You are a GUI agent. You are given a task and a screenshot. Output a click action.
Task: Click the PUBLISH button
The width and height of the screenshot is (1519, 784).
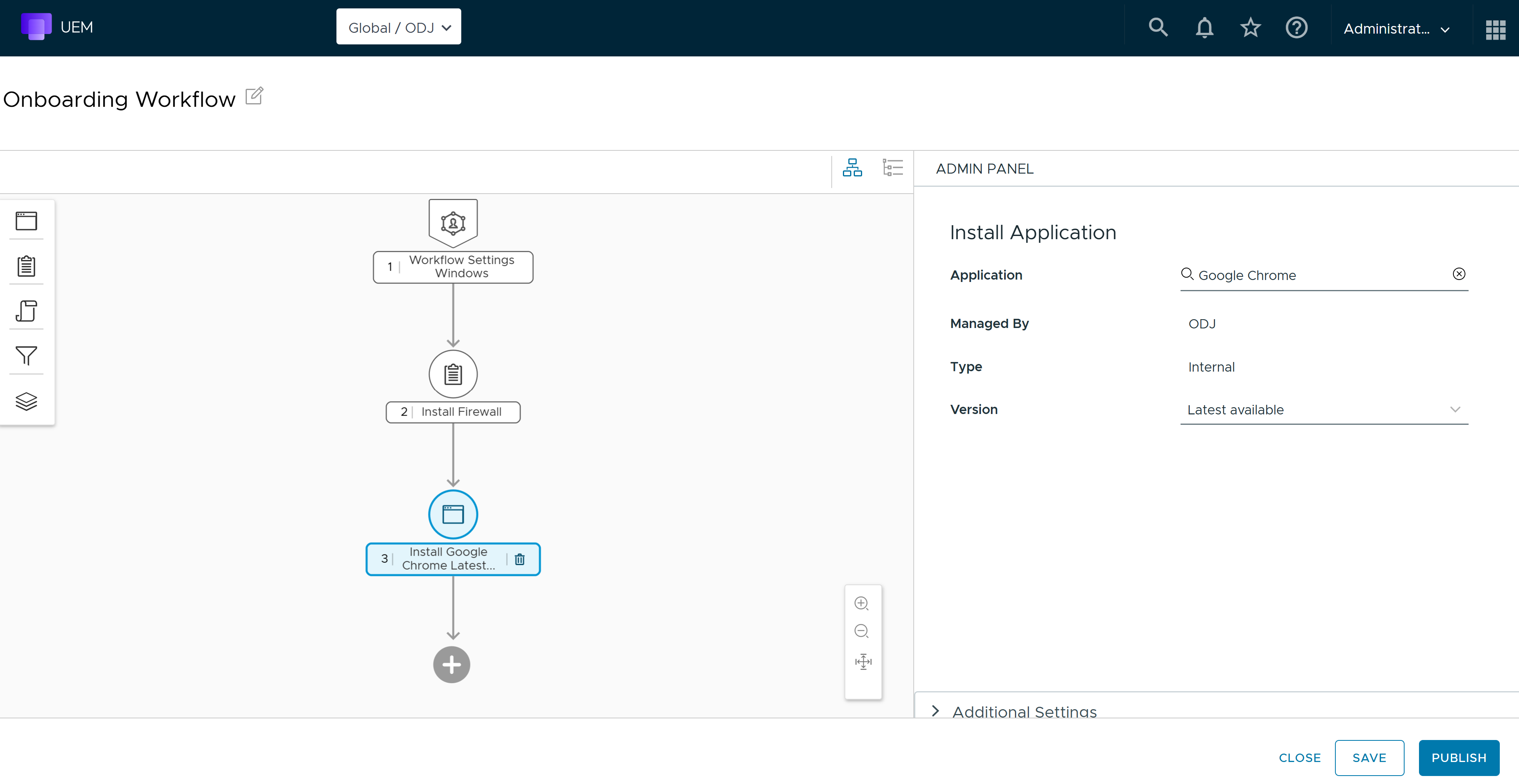click(1459, 758)
